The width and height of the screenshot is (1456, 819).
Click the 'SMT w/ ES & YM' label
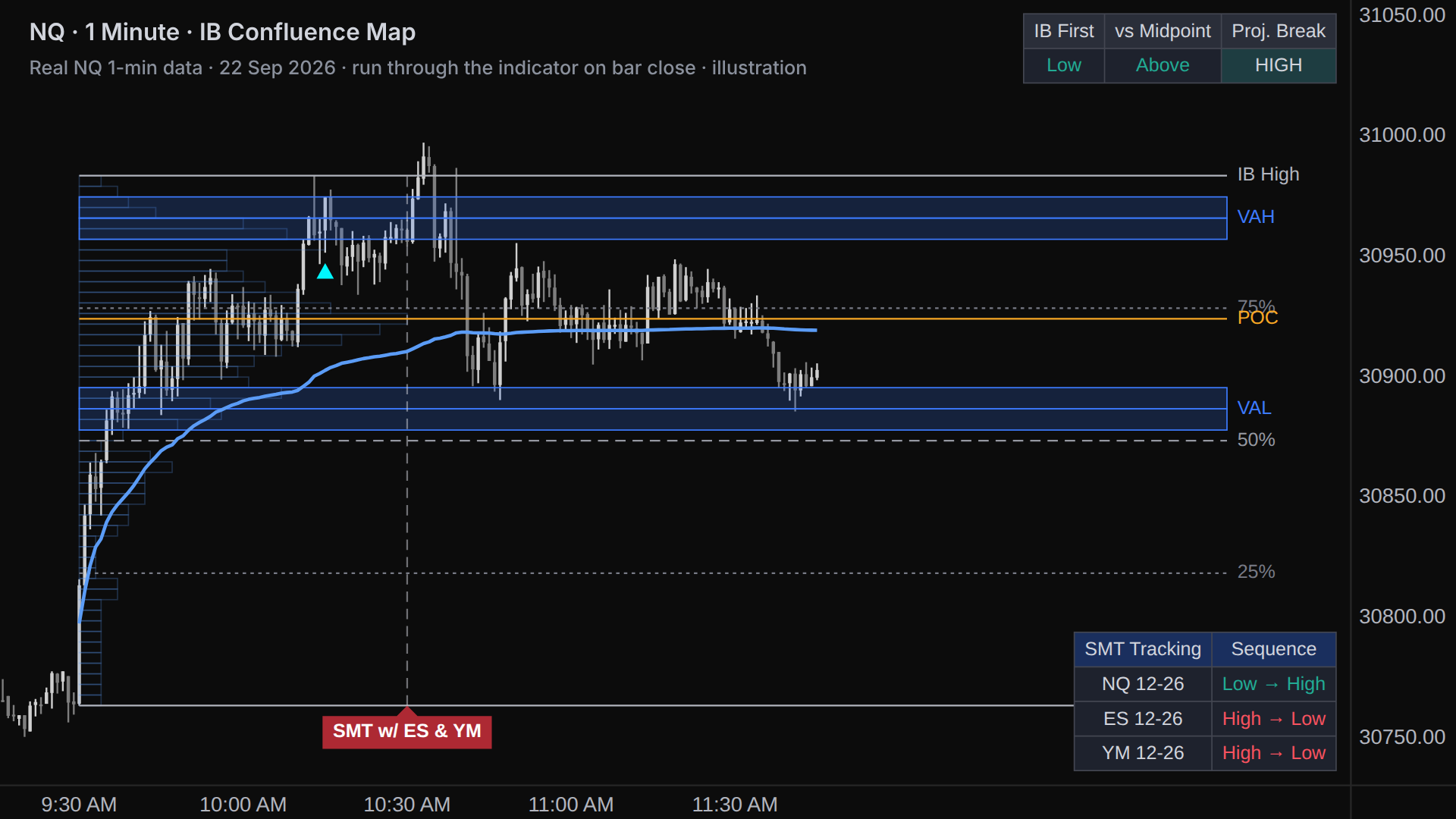(x=407, y=731)
